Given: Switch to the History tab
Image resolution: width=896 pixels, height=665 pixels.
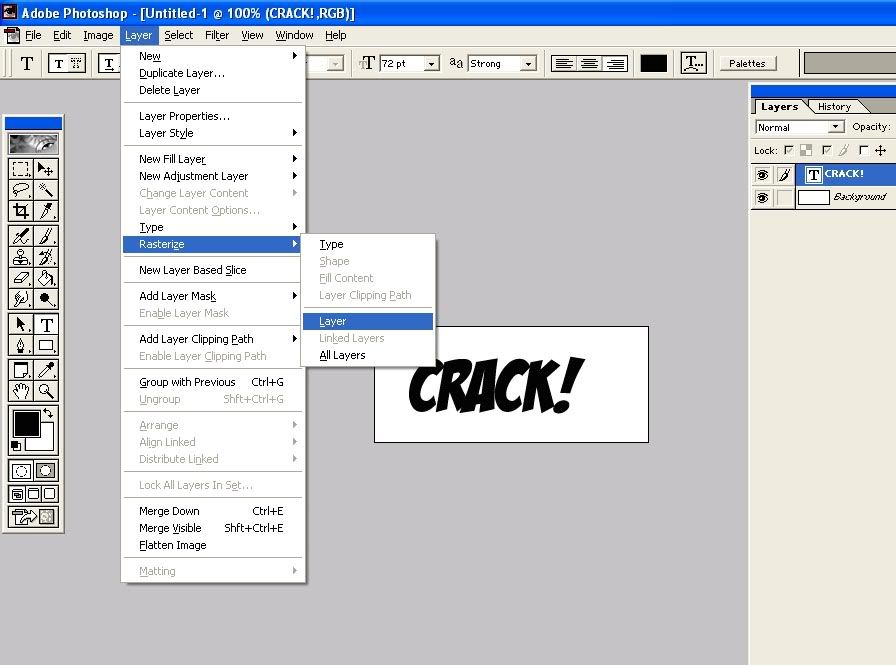Looking at the screenshot, I should (834, 107).
